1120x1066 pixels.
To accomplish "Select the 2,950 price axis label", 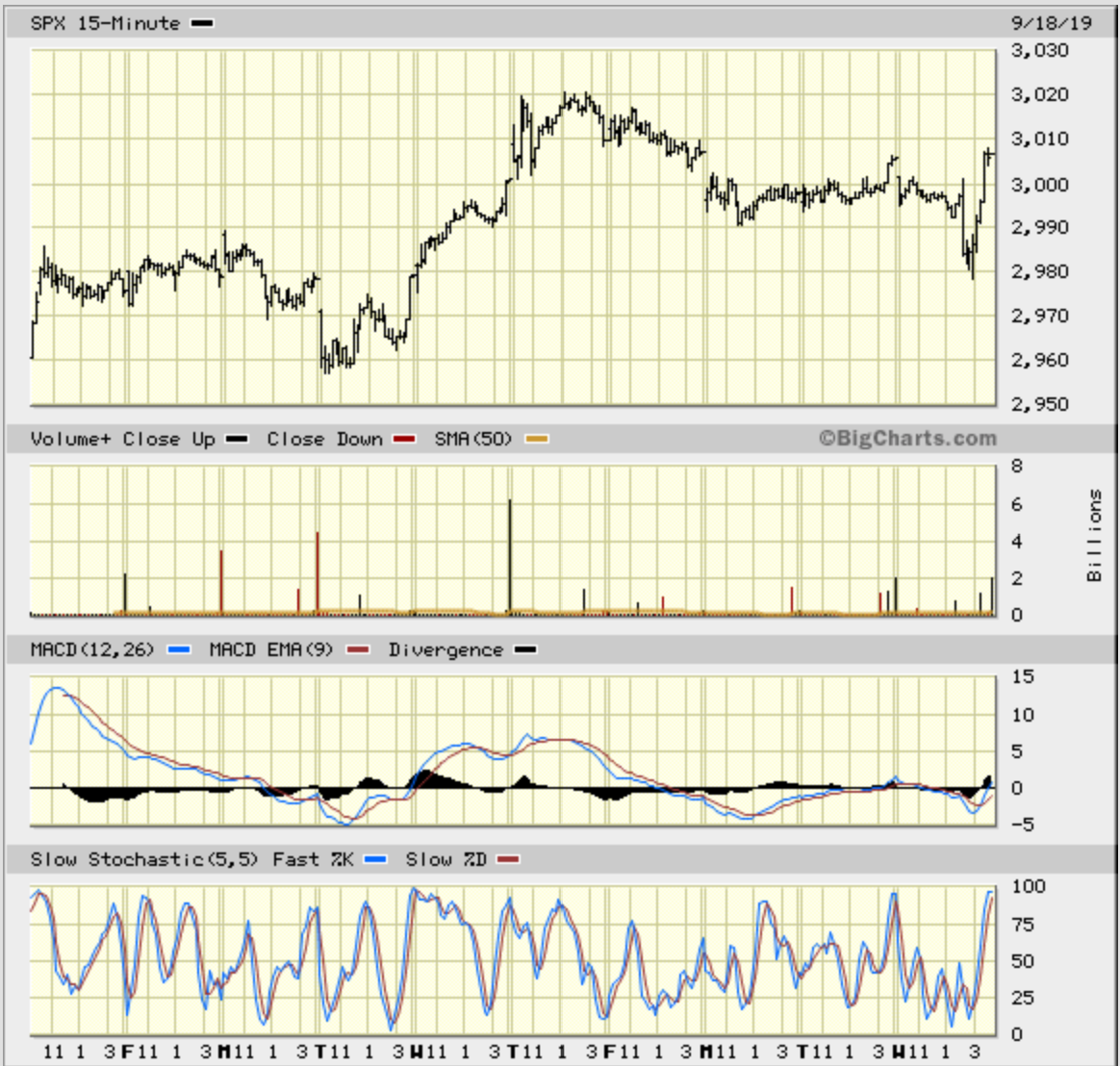I will [x=1040, y=404].
